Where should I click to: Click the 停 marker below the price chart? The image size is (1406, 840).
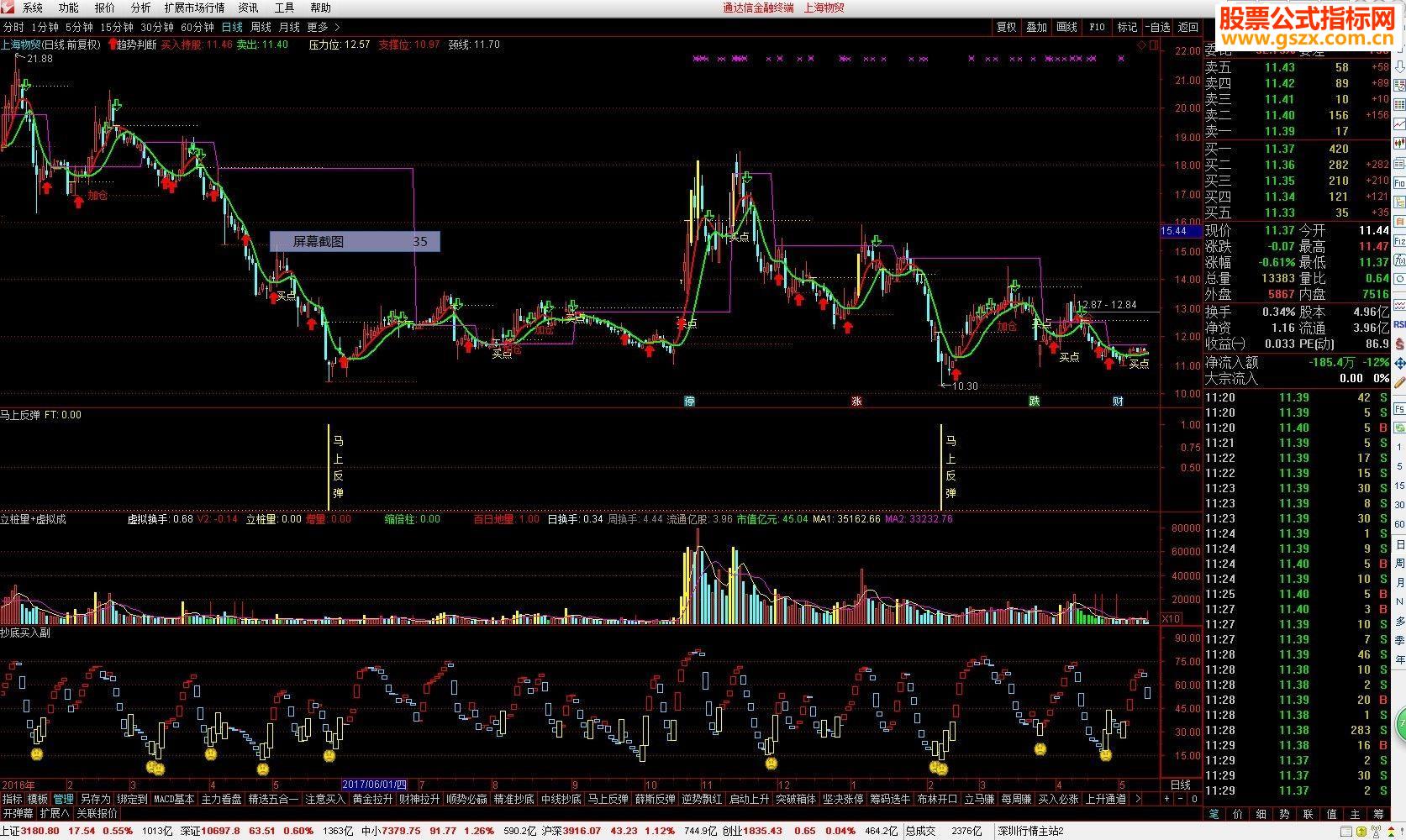coord(690,402)
